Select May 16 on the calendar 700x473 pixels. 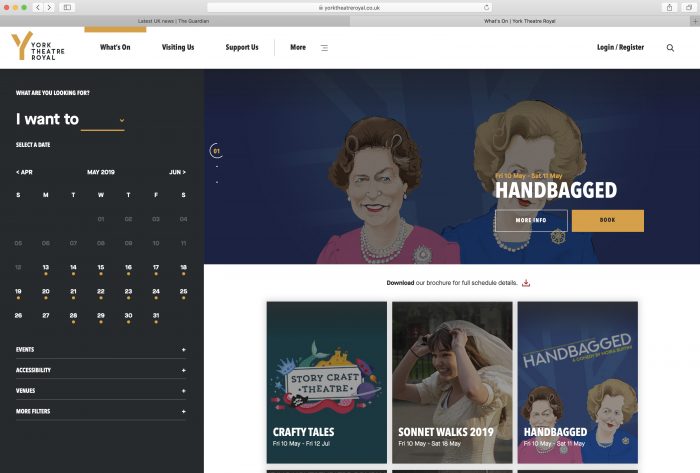[x=129, y=269]
